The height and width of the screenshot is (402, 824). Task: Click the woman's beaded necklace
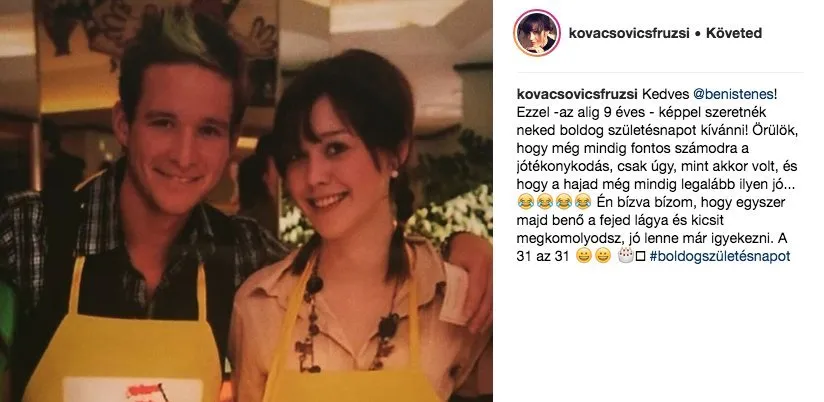(x=347, y=319)
